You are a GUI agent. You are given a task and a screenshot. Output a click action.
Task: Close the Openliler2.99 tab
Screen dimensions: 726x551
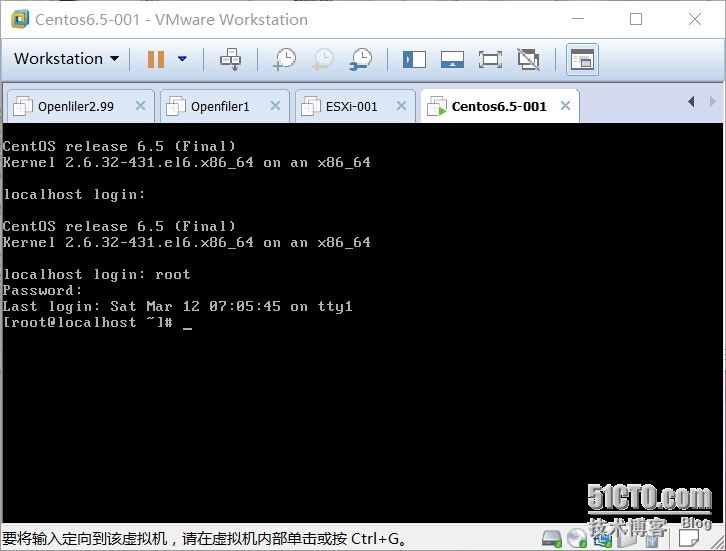[x=140, y=106]
